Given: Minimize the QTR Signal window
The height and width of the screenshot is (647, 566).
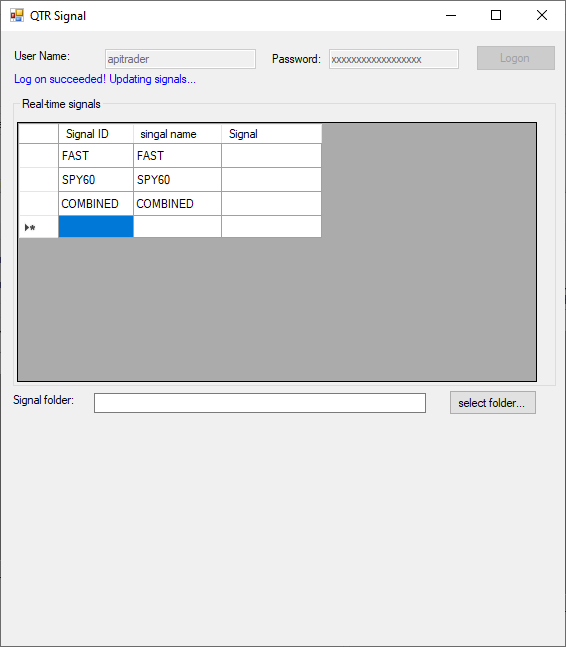Looking at the screenshot, I should (451, 16).
